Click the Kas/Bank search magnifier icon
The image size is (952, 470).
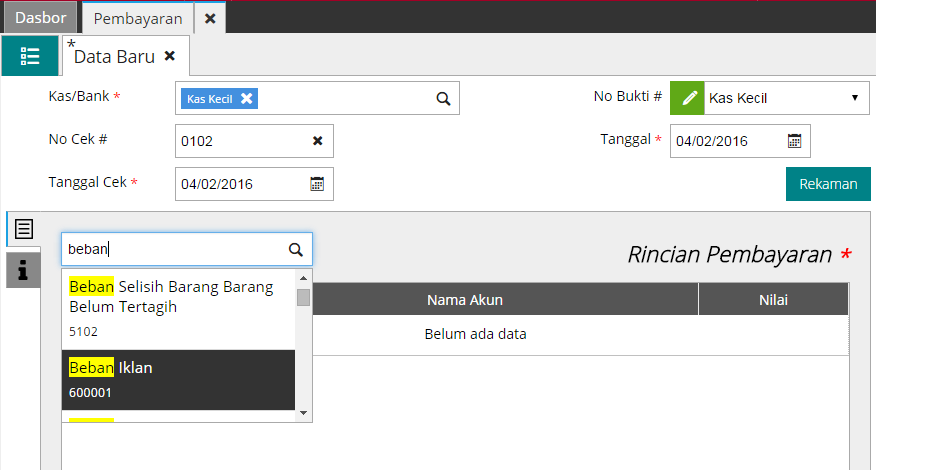point(443,98)
